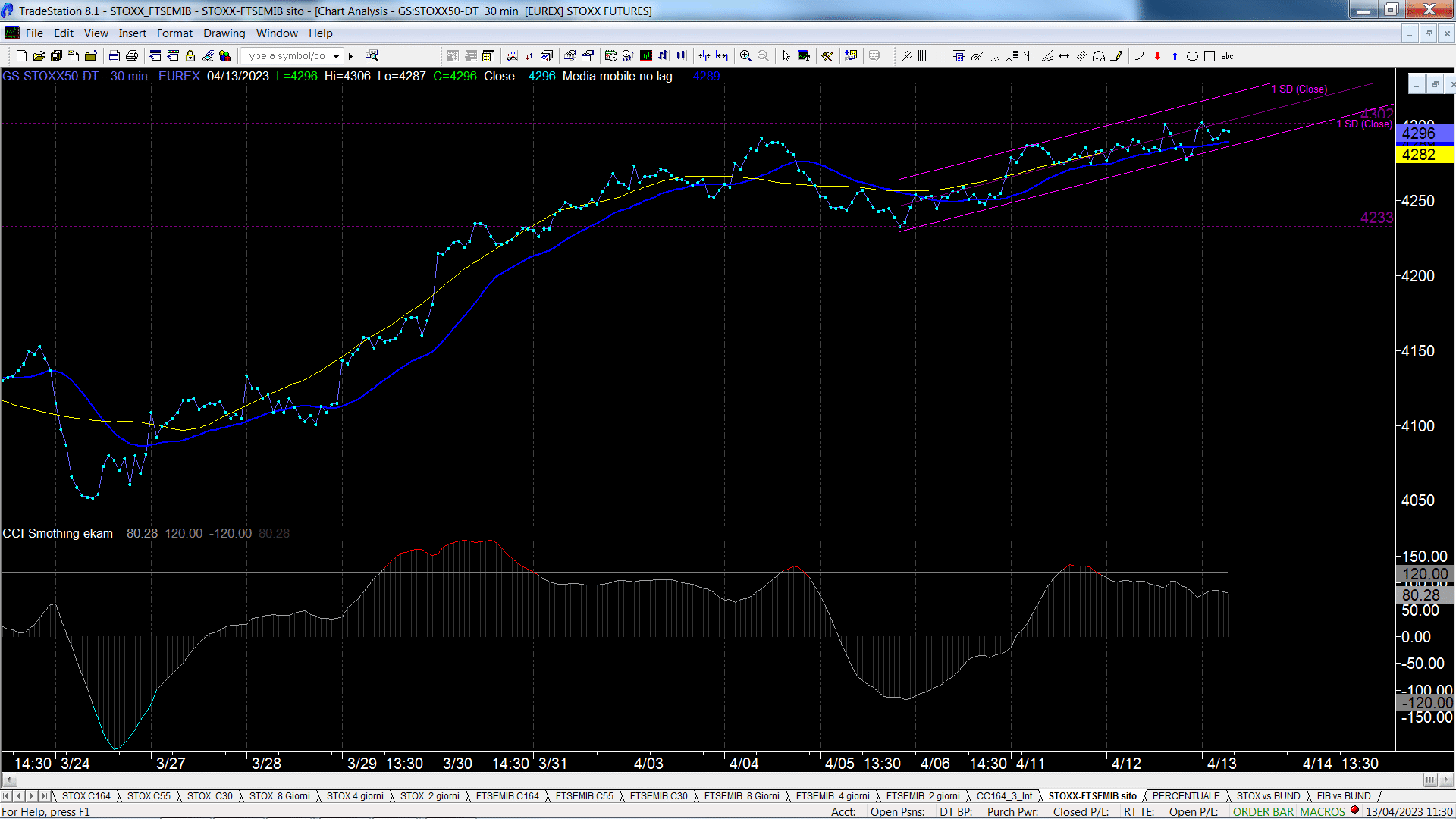Select the red down arrow drawing tool
This screenshot has width=1456, height=819.
pyautogui.click(x=1157, y=55)
